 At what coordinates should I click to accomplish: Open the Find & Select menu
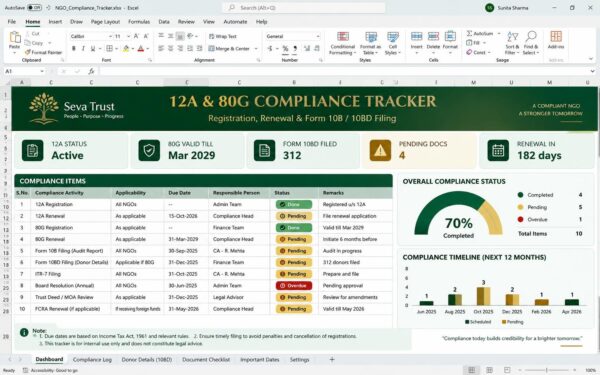click(x=531, y=43)
